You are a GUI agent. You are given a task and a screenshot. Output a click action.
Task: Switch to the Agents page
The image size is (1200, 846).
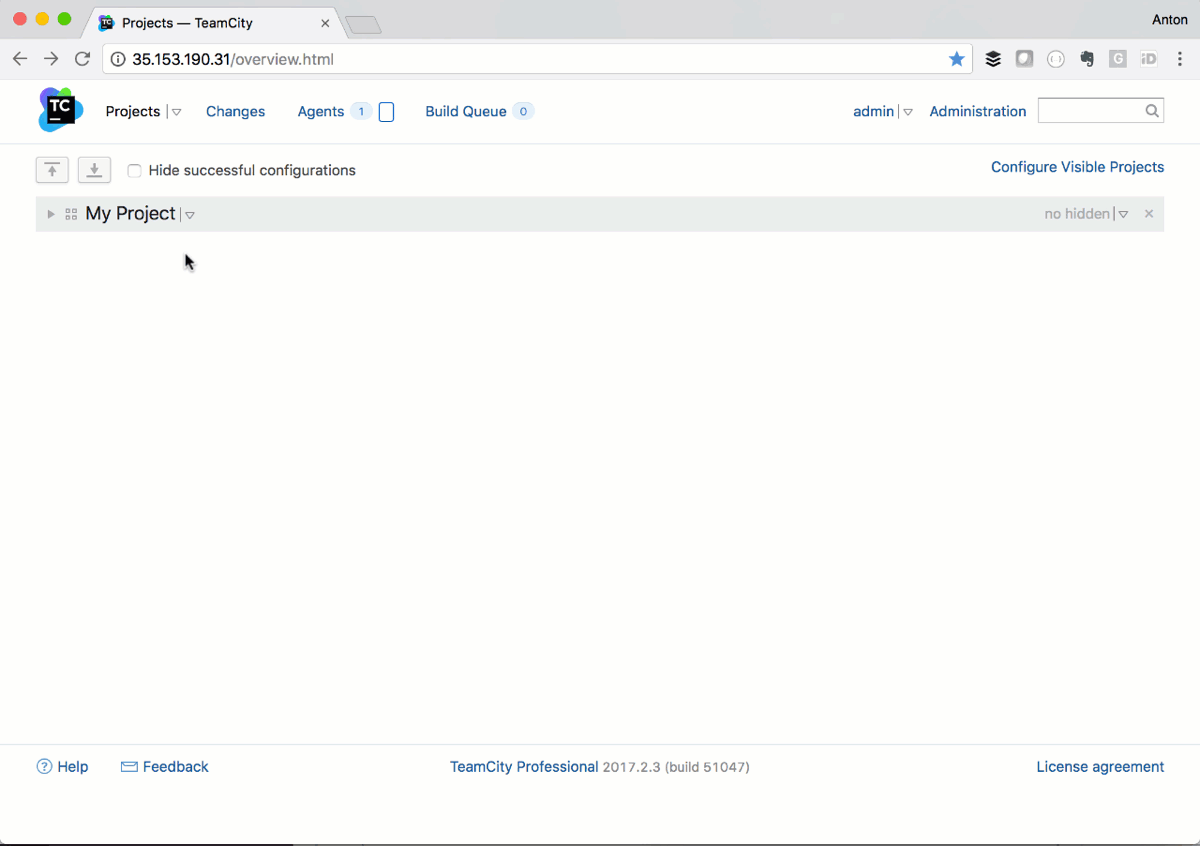pos(321,111)
